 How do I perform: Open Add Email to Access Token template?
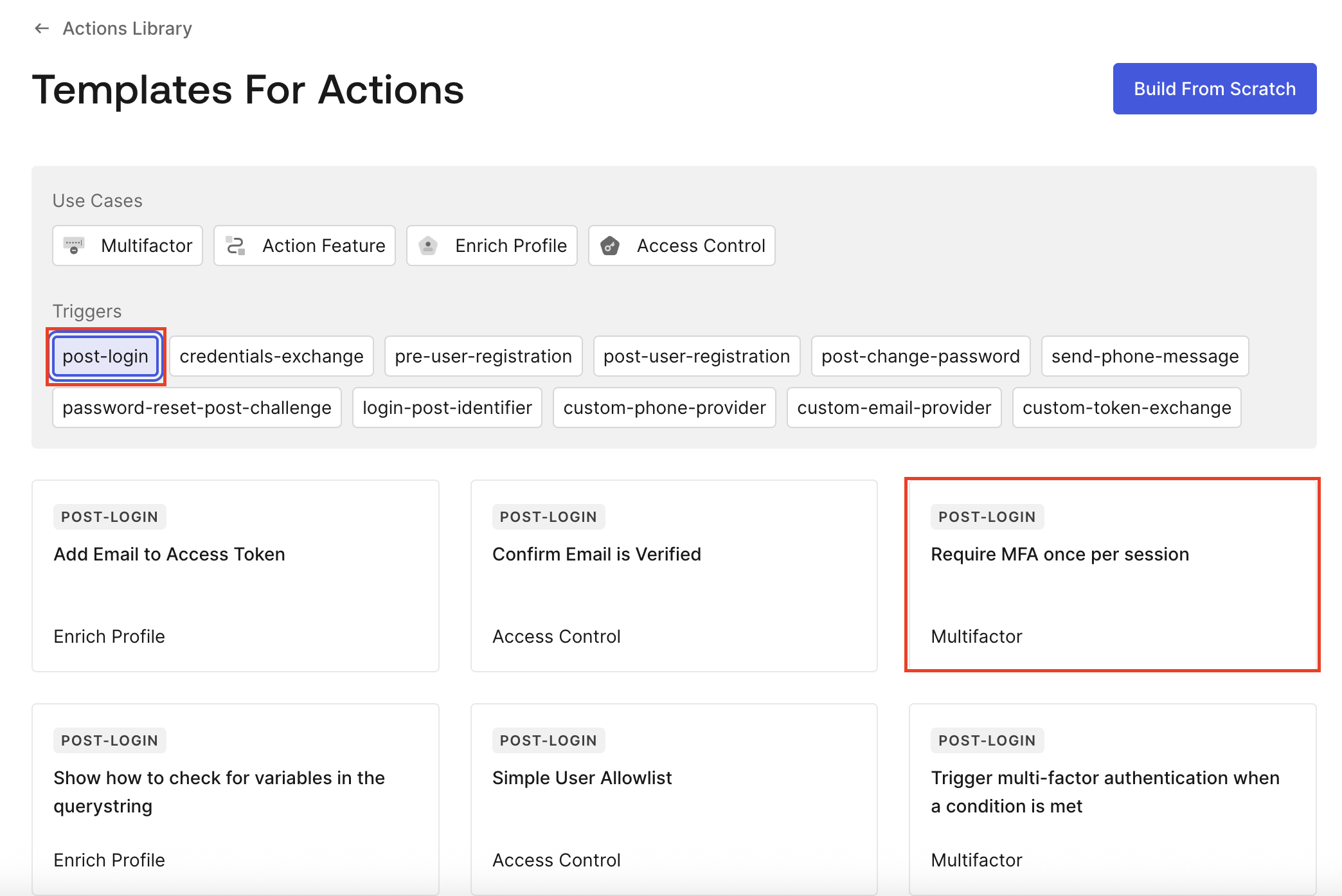(235, 575)
